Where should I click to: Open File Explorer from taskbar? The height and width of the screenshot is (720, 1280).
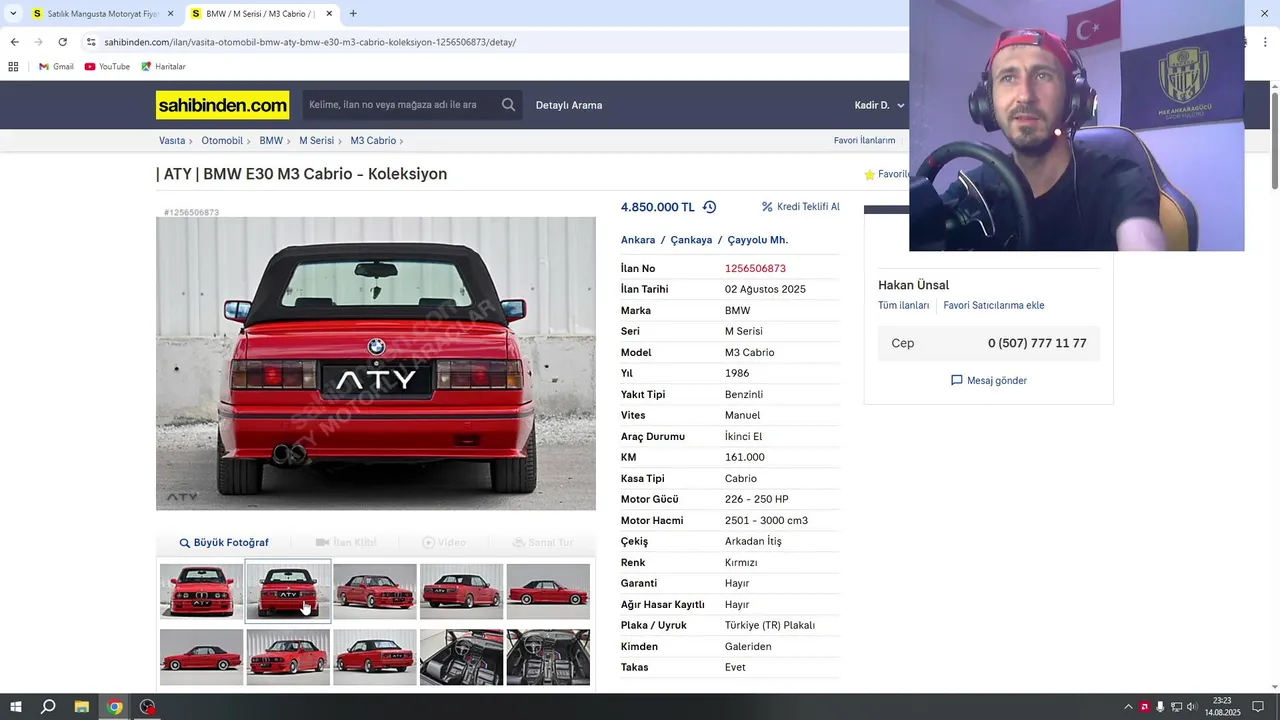pyautogui.click(x=82, y=707)
